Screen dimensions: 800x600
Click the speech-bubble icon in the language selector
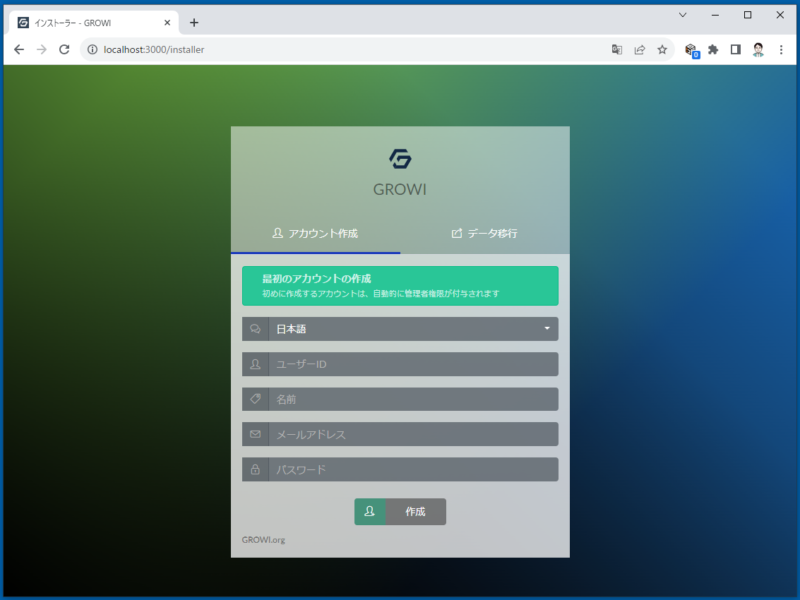254,328
